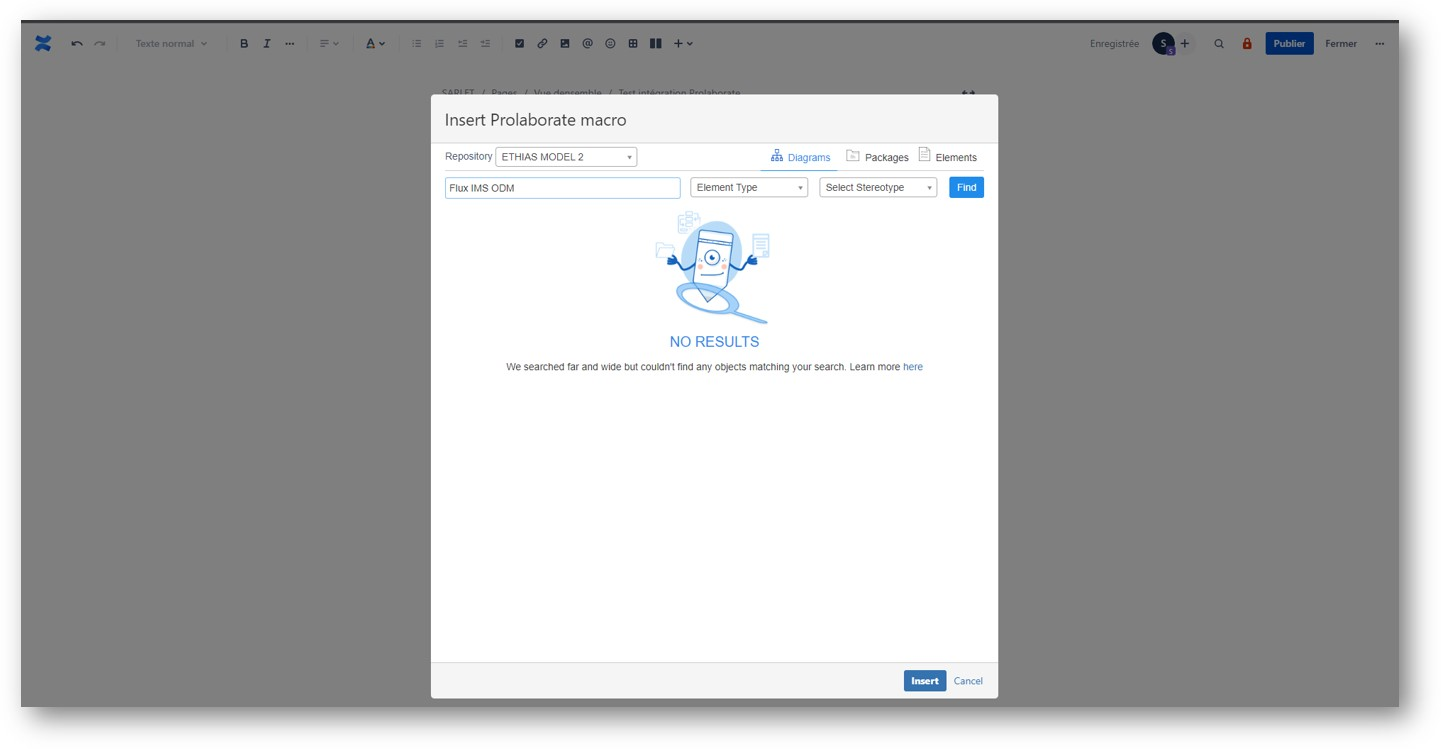This screenshot has width=1441, height=749.
Task: Invite a collaborator with plus icon
Action: tap(1185, 44)
